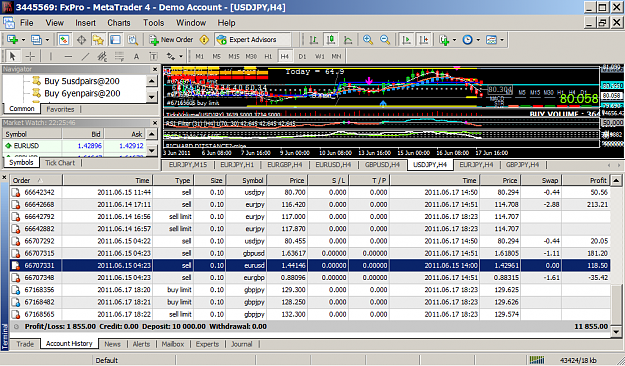Toggle the chart shift button
This screenshot has width=625, height=366.
424,39
